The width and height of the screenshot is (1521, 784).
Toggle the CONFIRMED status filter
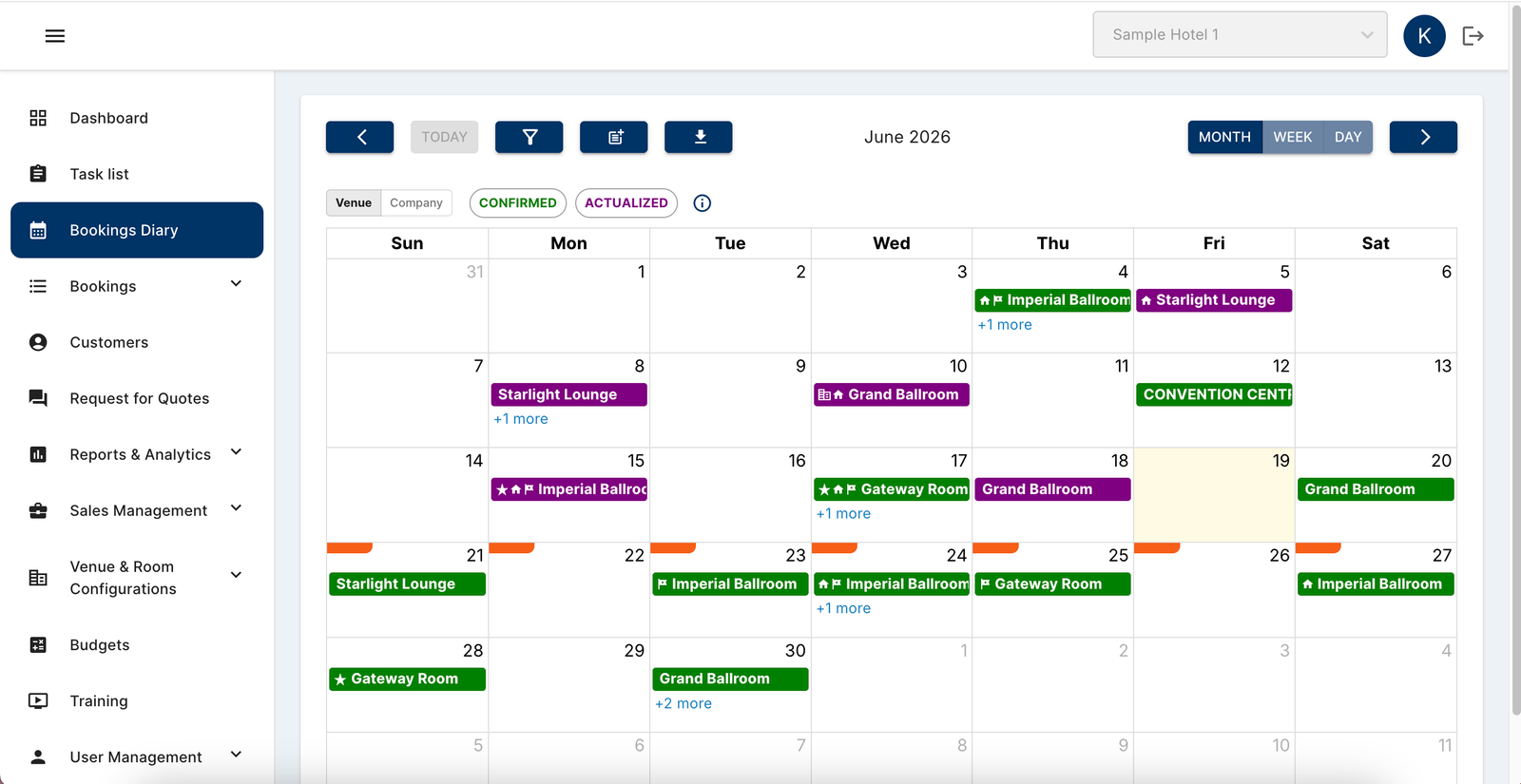click(x=518, y=202)
